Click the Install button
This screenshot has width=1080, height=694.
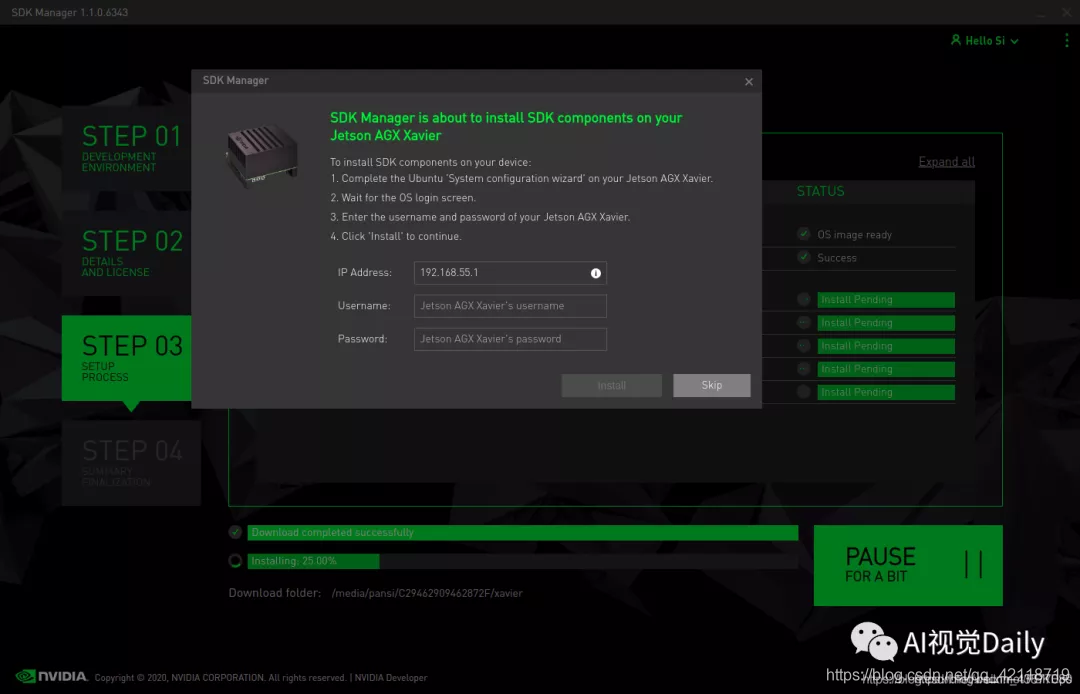[612, 386]
